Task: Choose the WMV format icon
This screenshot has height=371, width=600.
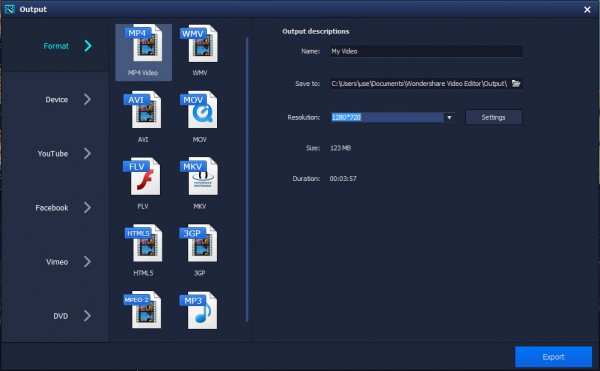Action: click(x=200, y=50)
